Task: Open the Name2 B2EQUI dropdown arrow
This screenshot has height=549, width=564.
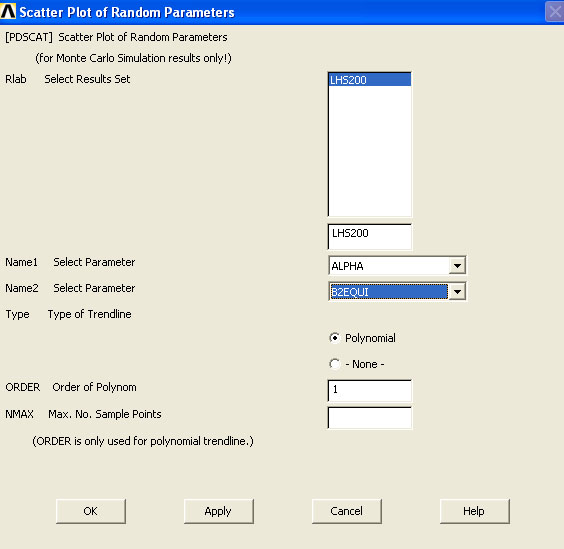Action: (x=457, y=292)
